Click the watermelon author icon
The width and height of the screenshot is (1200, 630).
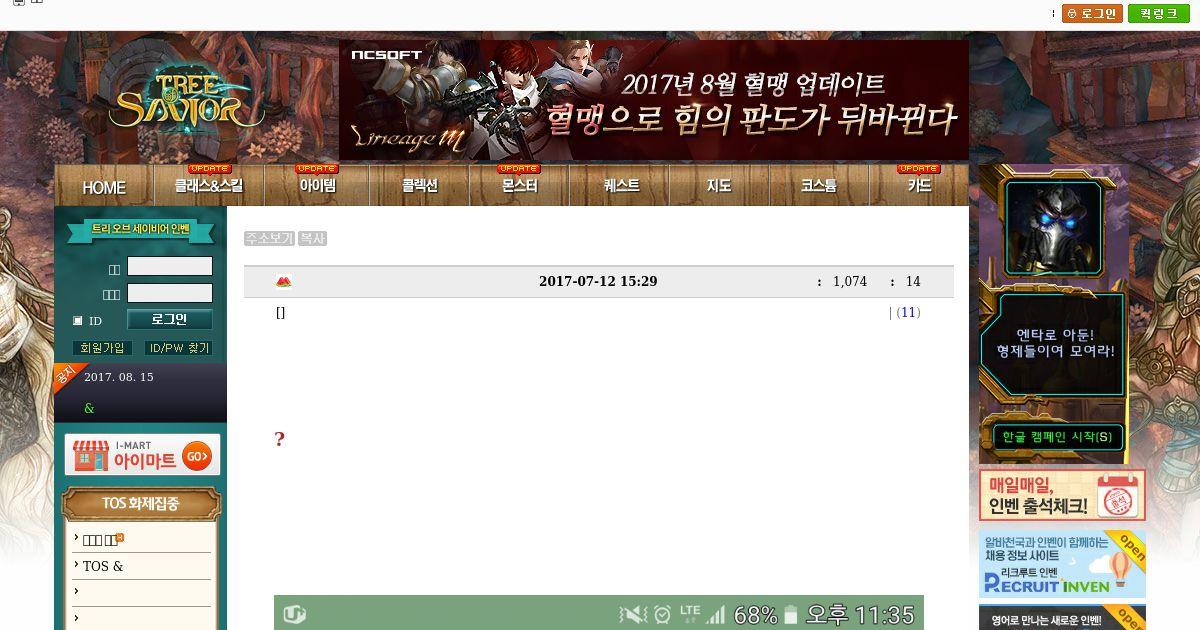(283, 282)
